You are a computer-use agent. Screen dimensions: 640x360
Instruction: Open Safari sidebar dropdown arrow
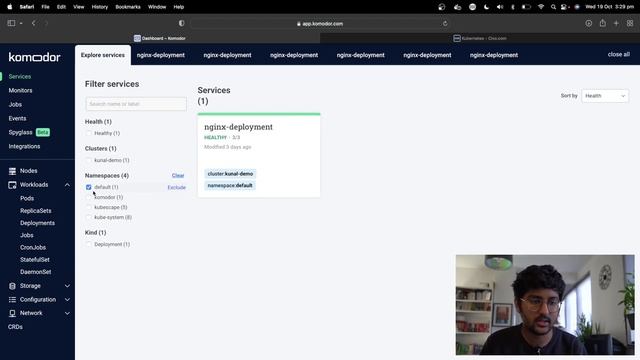point(21,23)
